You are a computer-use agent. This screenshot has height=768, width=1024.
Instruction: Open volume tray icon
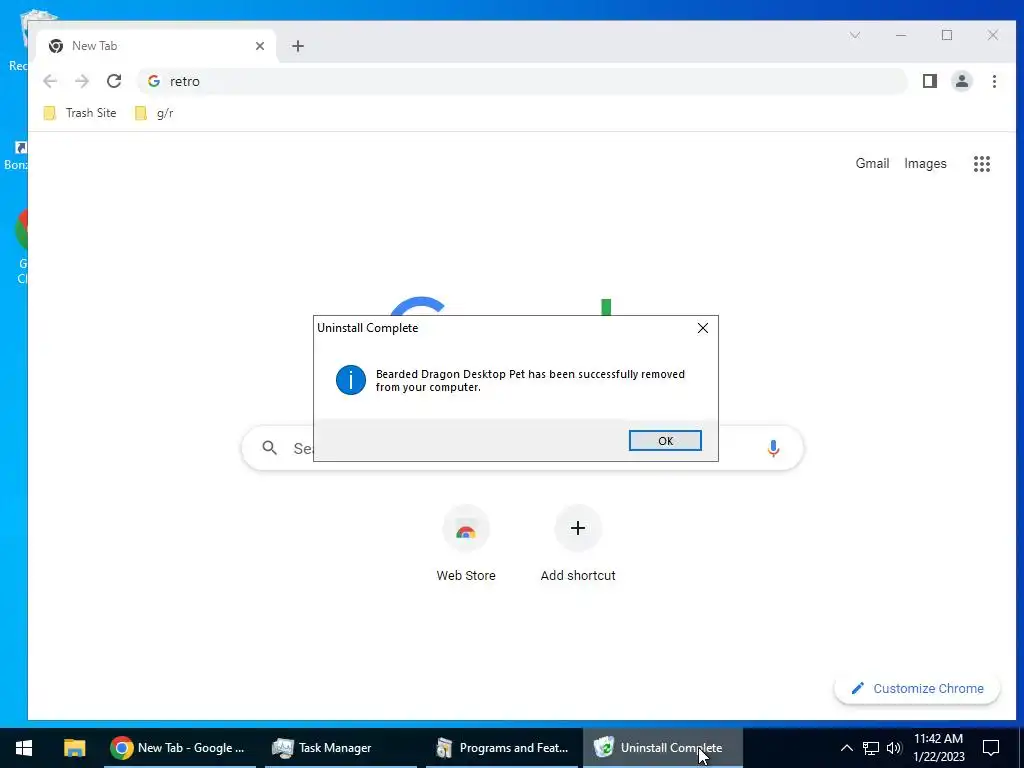(894, 748)
